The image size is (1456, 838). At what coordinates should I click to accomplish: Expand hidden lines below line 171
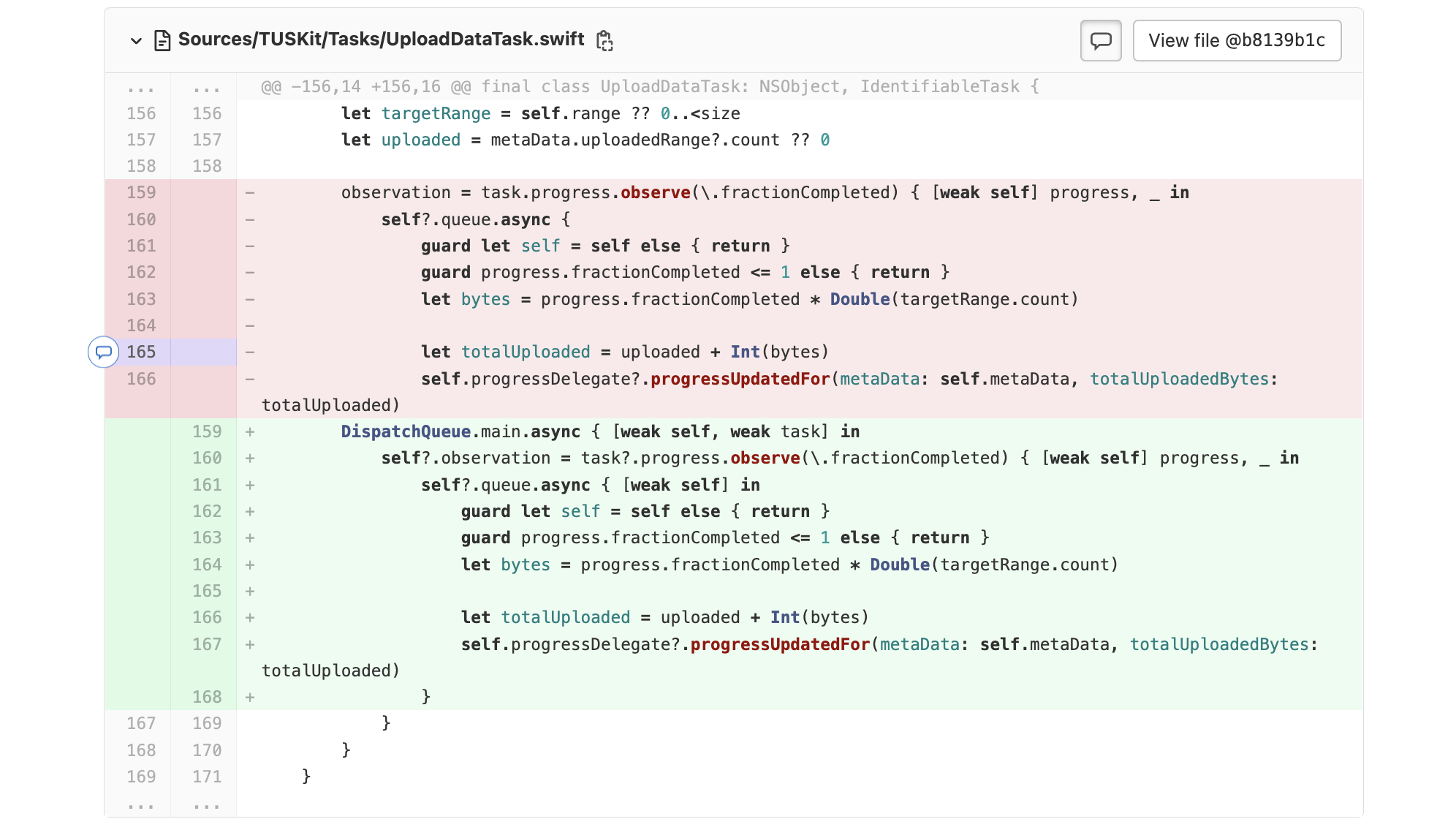141,805
